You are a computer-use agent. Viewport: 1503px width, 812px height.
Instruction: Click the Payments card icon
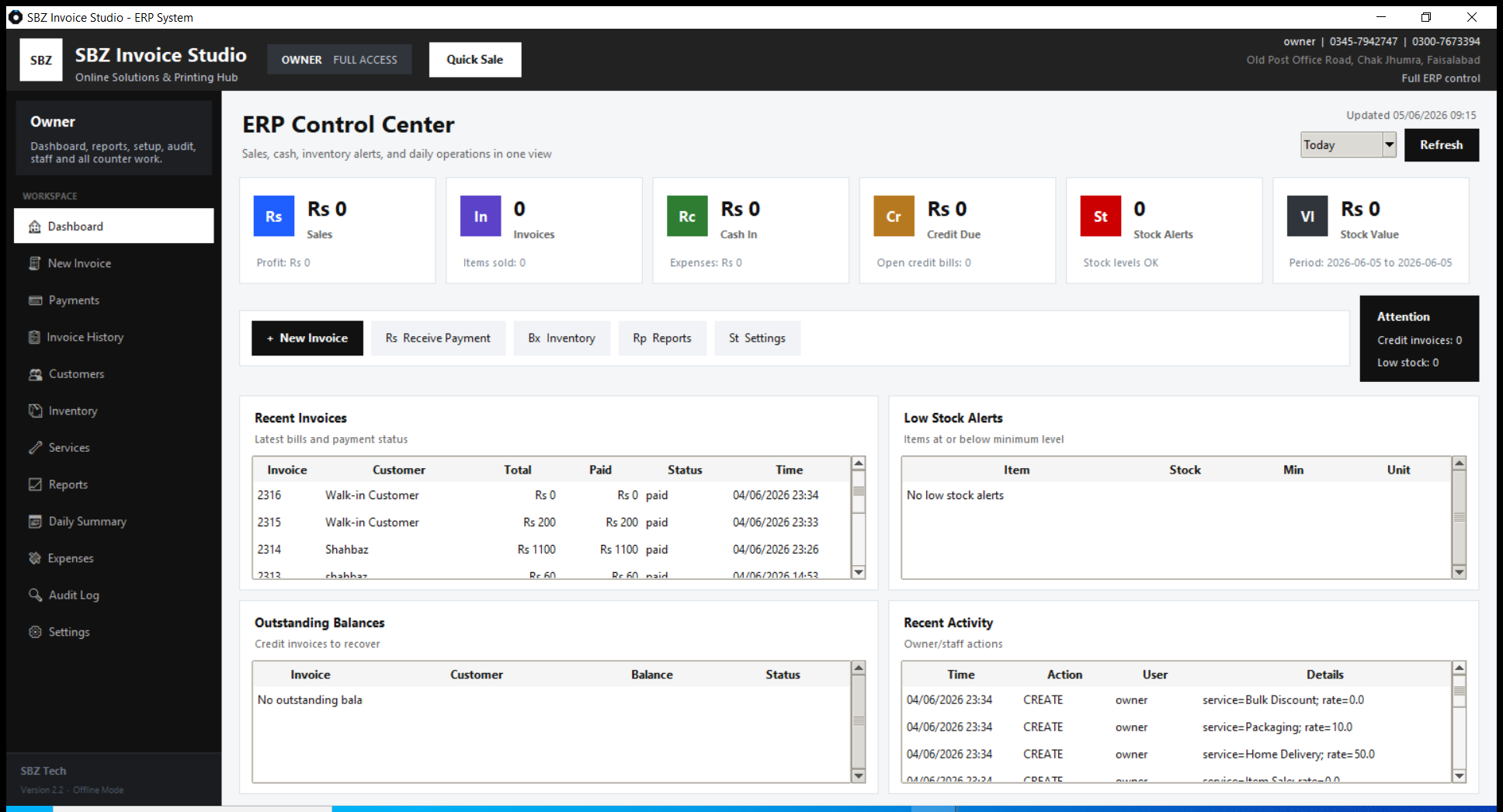35,300
